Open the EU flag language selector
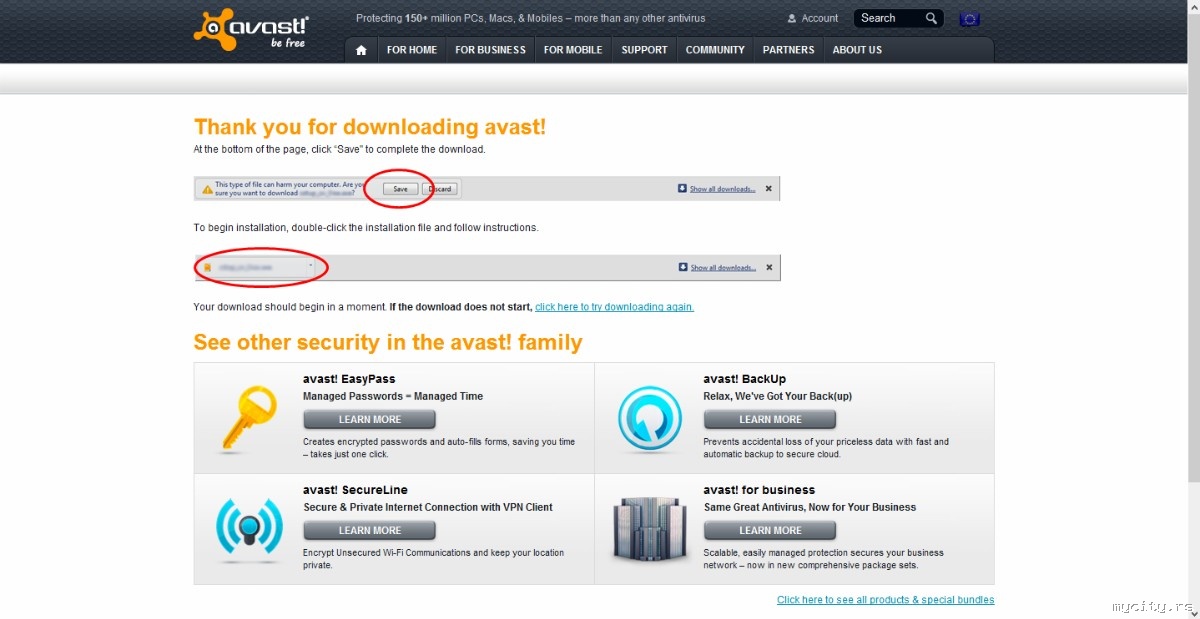The image size is (1200, 619). coord(969,18)
